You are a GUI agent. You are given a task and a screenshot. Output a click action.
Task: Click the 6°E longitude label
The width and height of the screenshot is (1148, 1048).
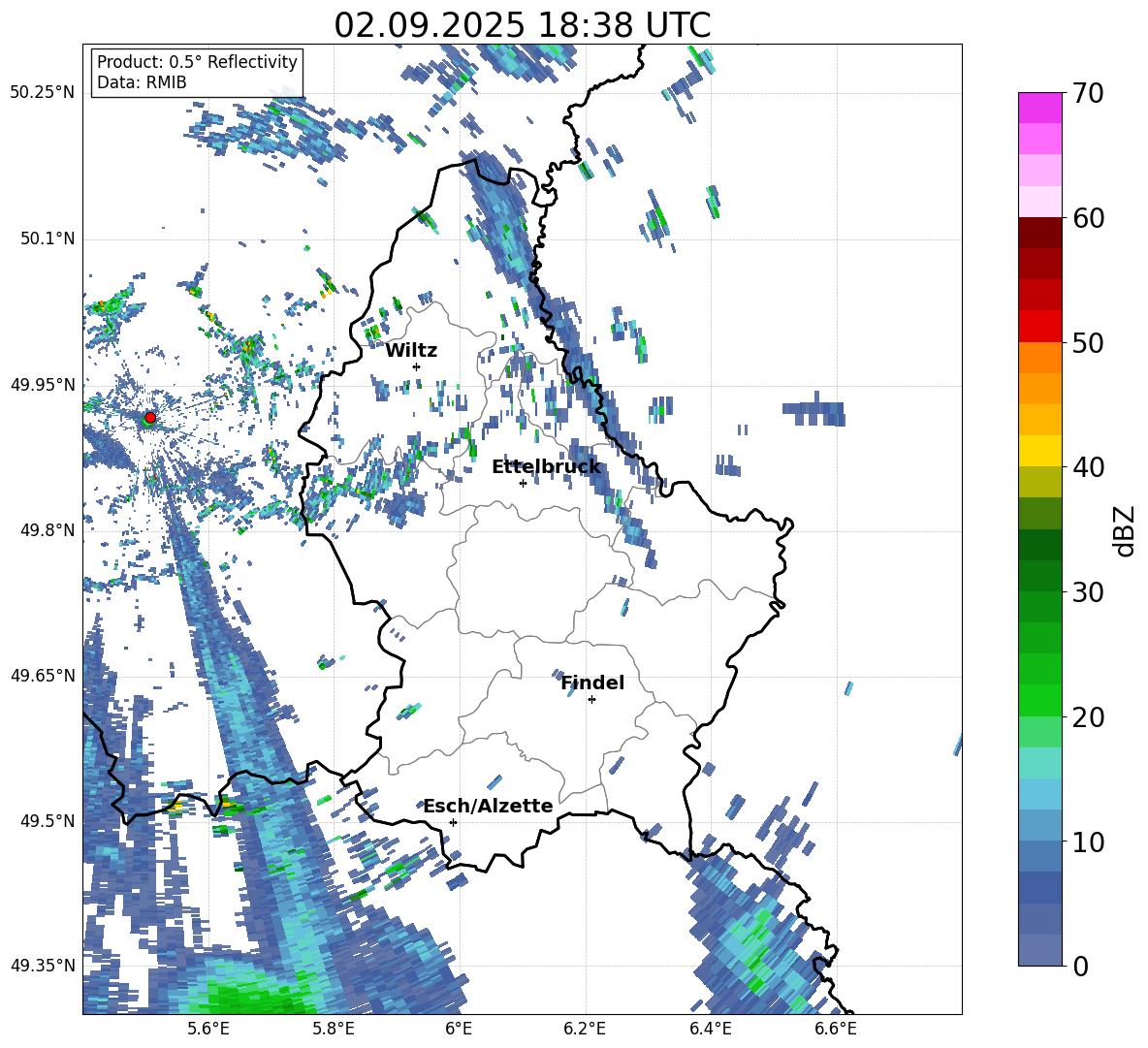pos(459,1029)
